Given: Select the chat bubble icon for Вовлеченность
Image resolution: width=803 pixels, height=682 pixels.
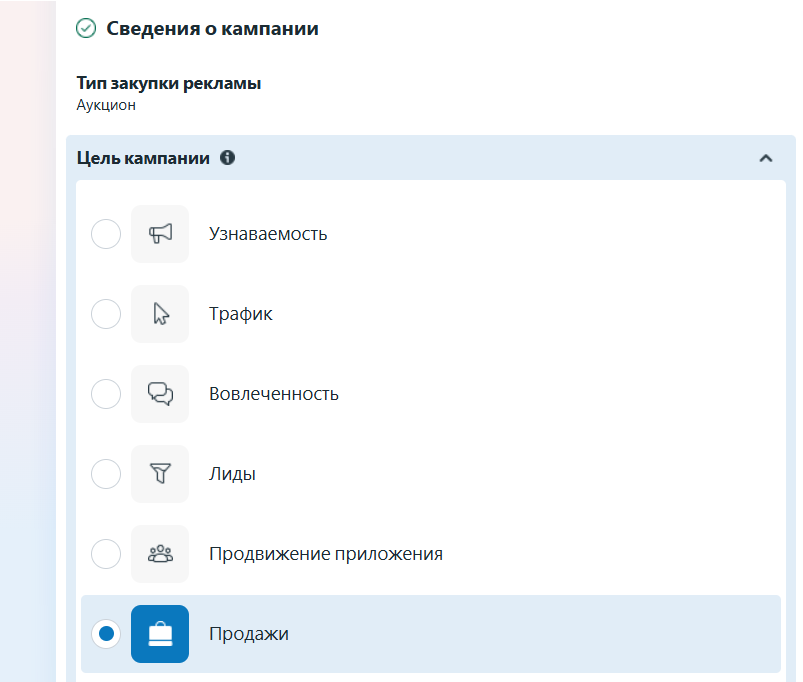Looking at the screenshot, I should coord(160,393).
